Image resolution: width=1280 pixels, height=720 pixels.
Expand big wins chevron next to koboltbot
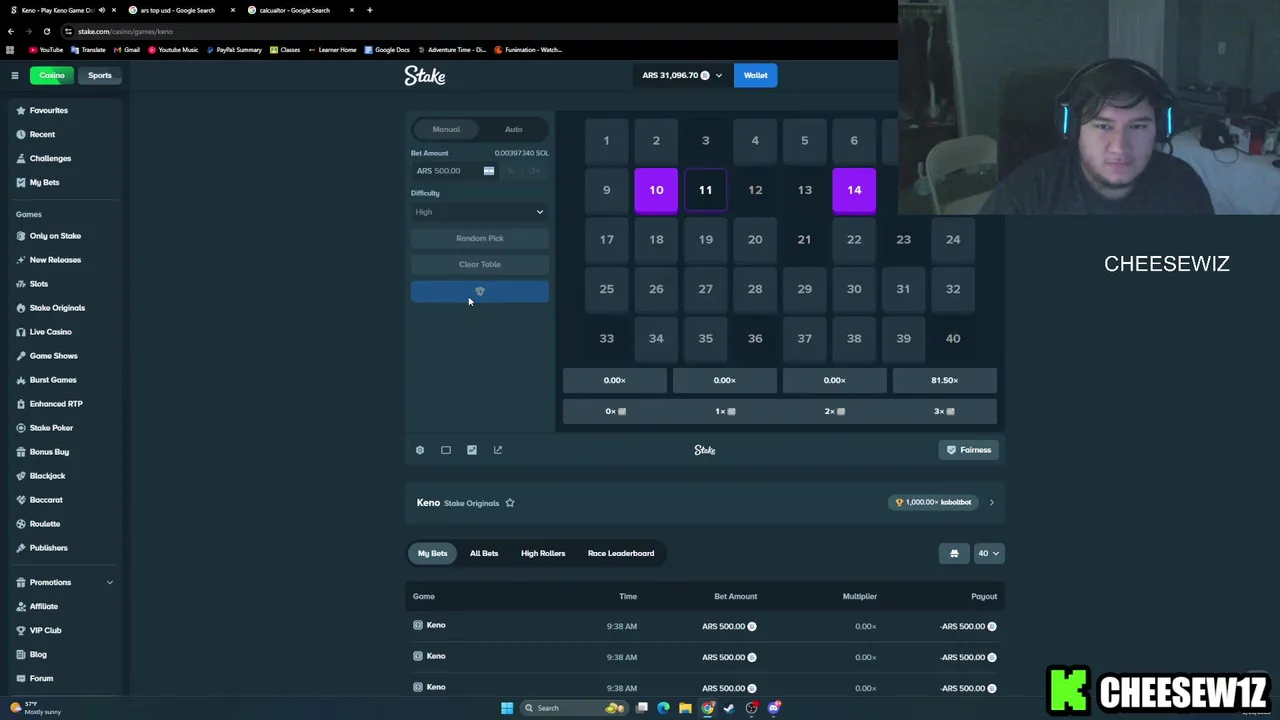pos(991,503)
